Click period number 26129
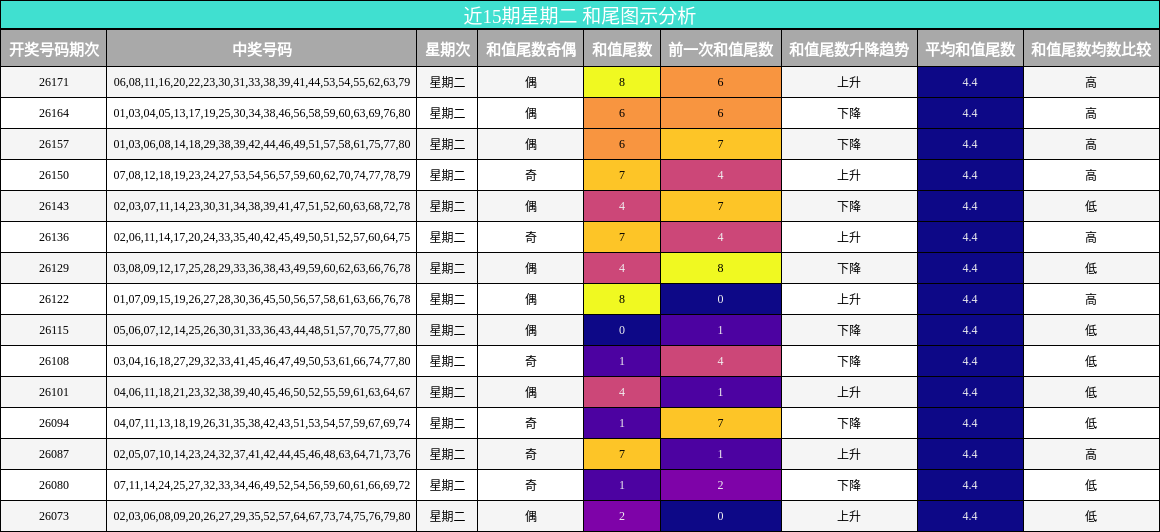Screen dimensions: 1160x532 pos(54,269)
